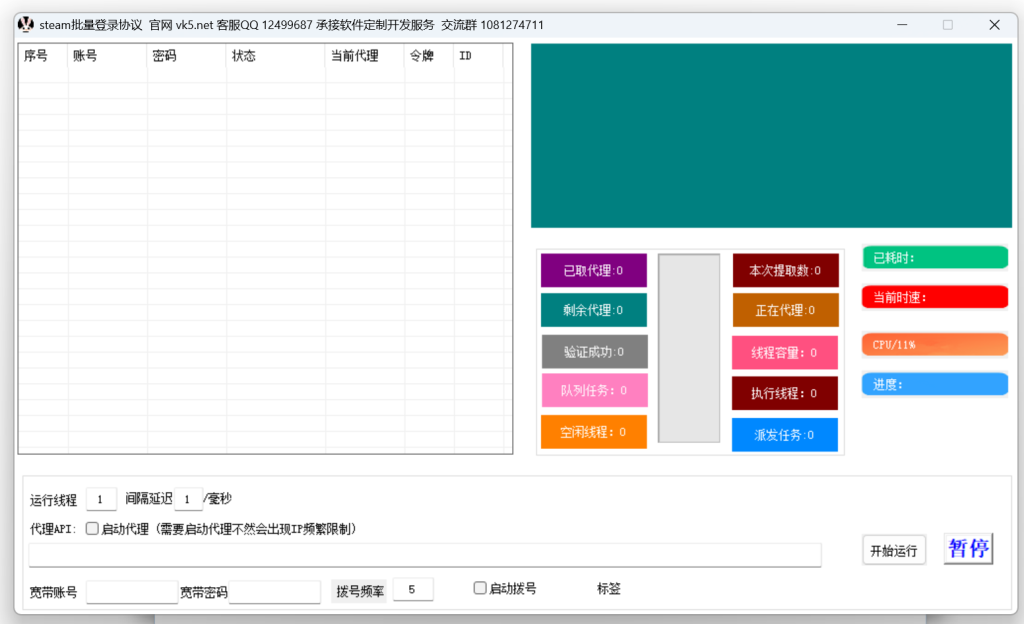Click the red 当前时速 status bar
Viewport: 1024px width, 624px height.
coord(935,297)
